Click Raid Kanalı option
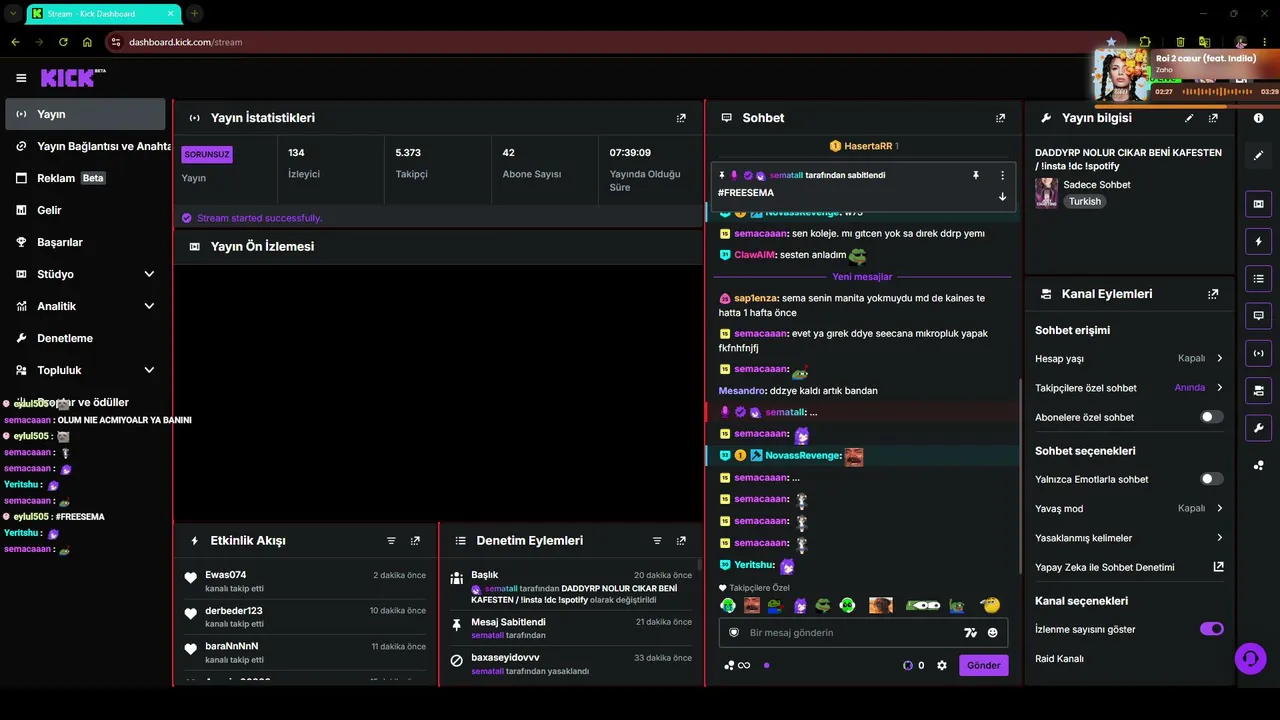The height and width of the screenshot is (720, 1280). pos(1059,659)
